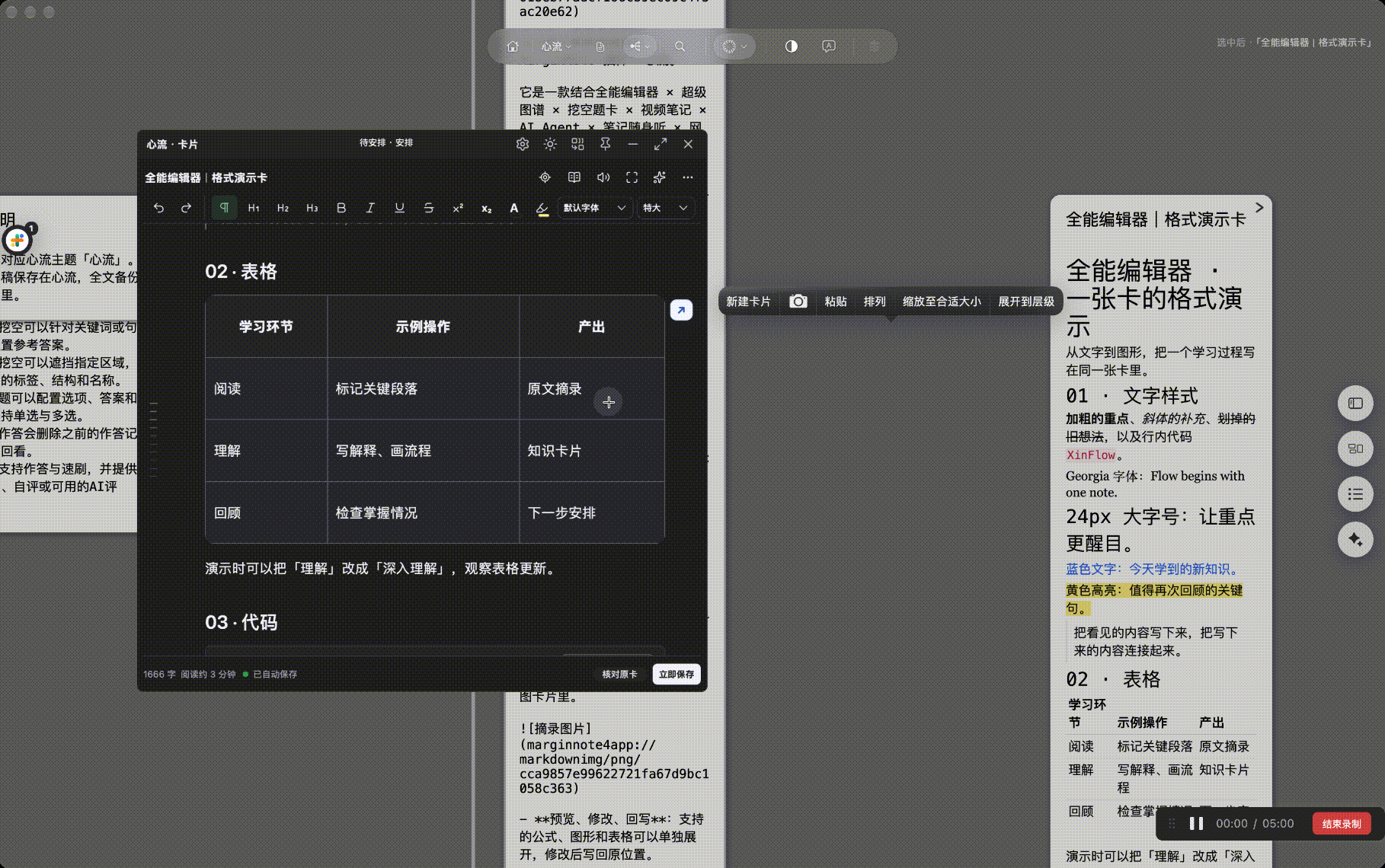1385x868 pixels.
Task: Open the text color picker
Action: 514,208
